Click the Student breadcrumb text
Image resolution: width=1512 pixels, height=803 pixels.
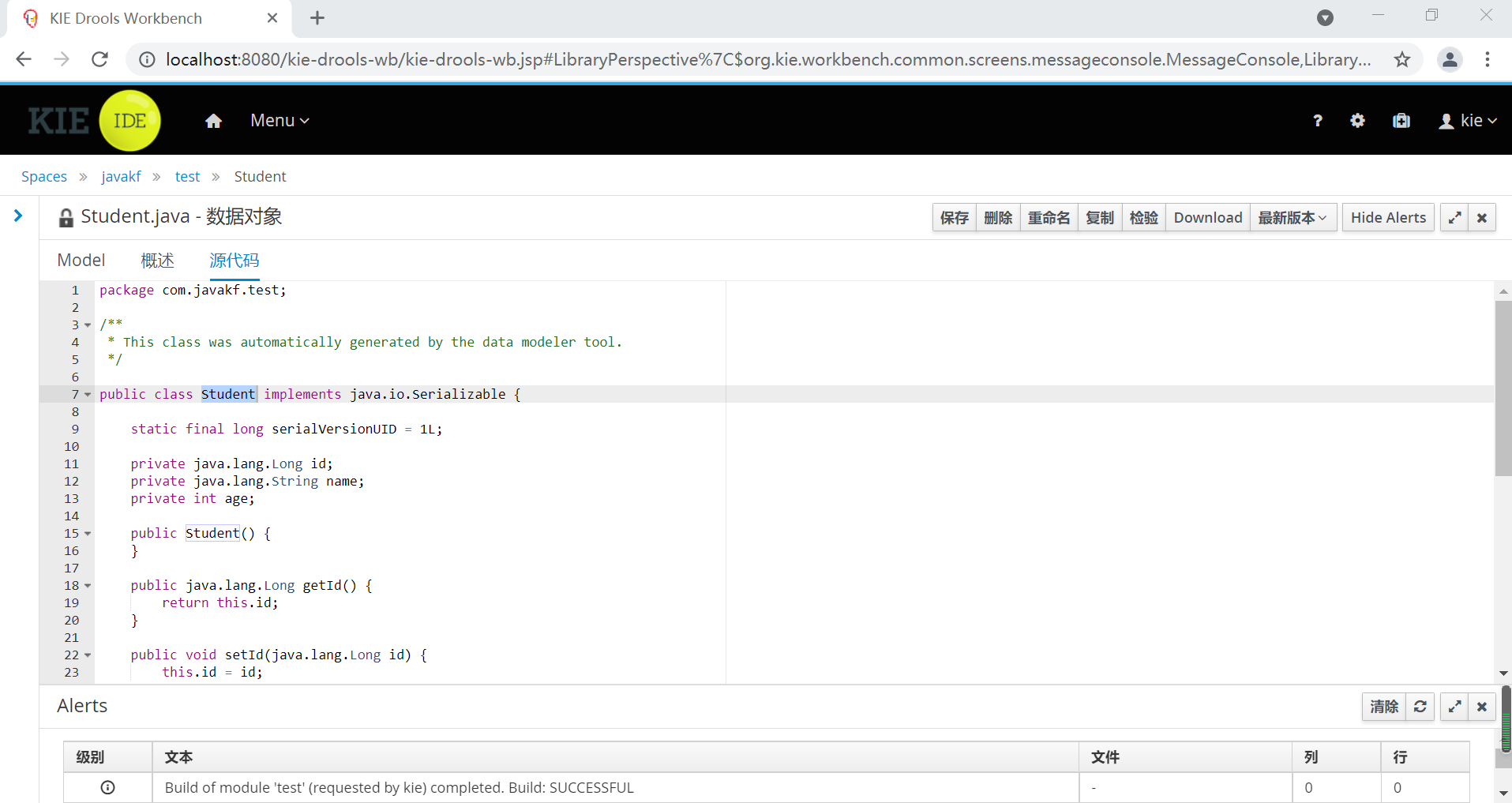pos(260,177)
